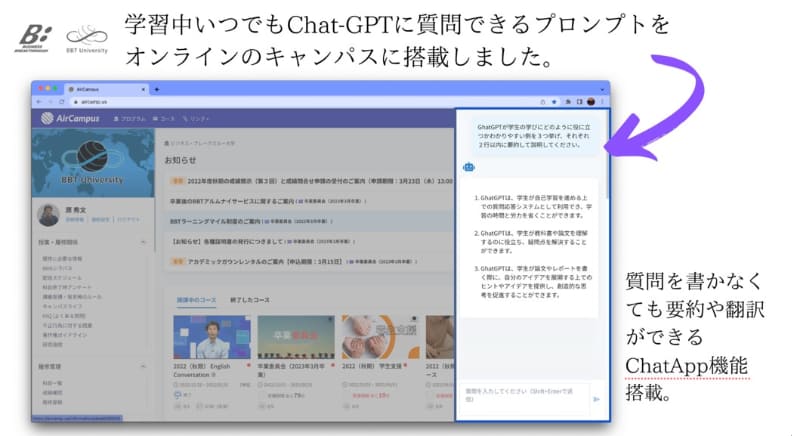Select the AirCampus browser tab
This screenshot has width=800, height=436.
coord(106,89)
